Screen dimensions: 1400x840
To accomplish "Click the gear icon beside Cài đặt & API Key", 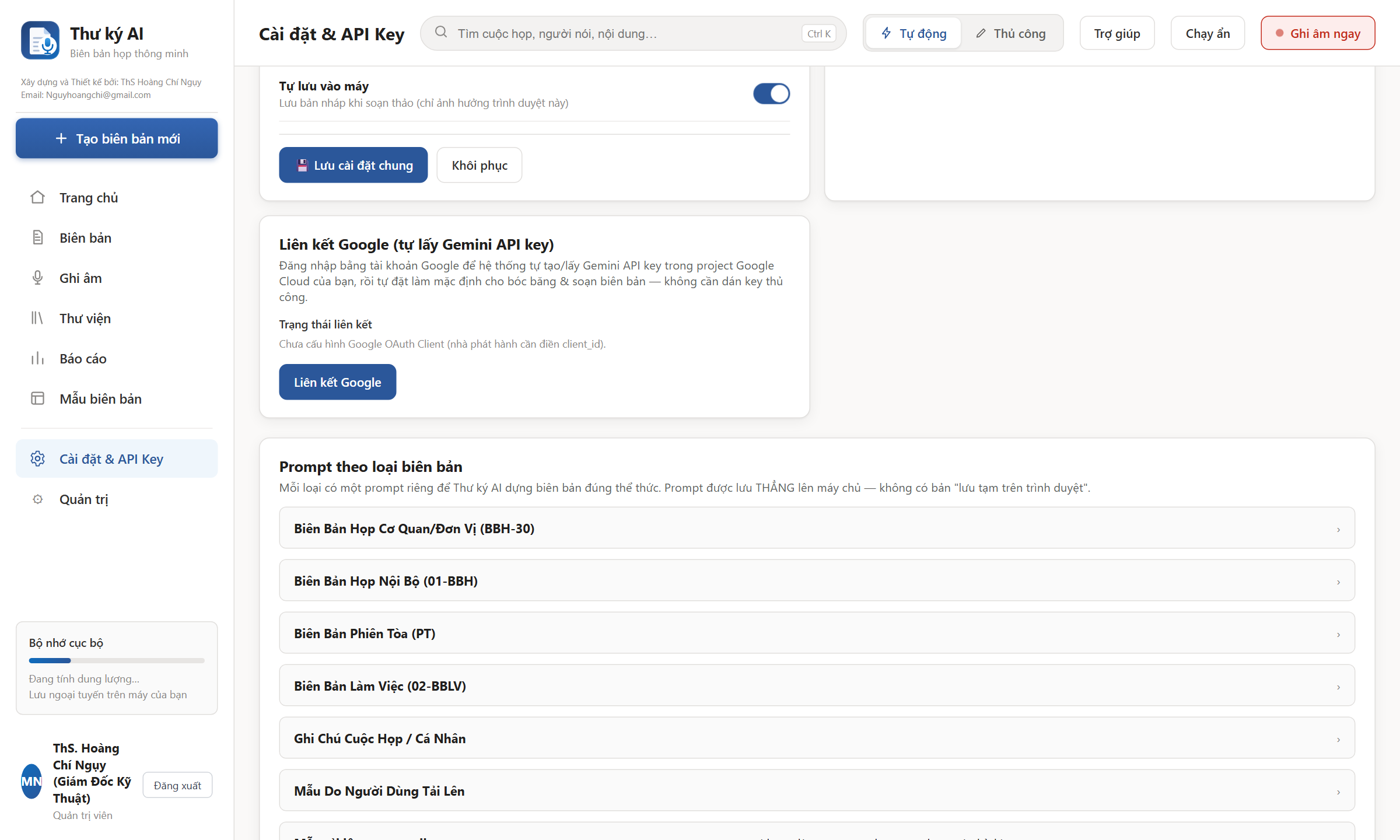I will (x=37, y=459).
